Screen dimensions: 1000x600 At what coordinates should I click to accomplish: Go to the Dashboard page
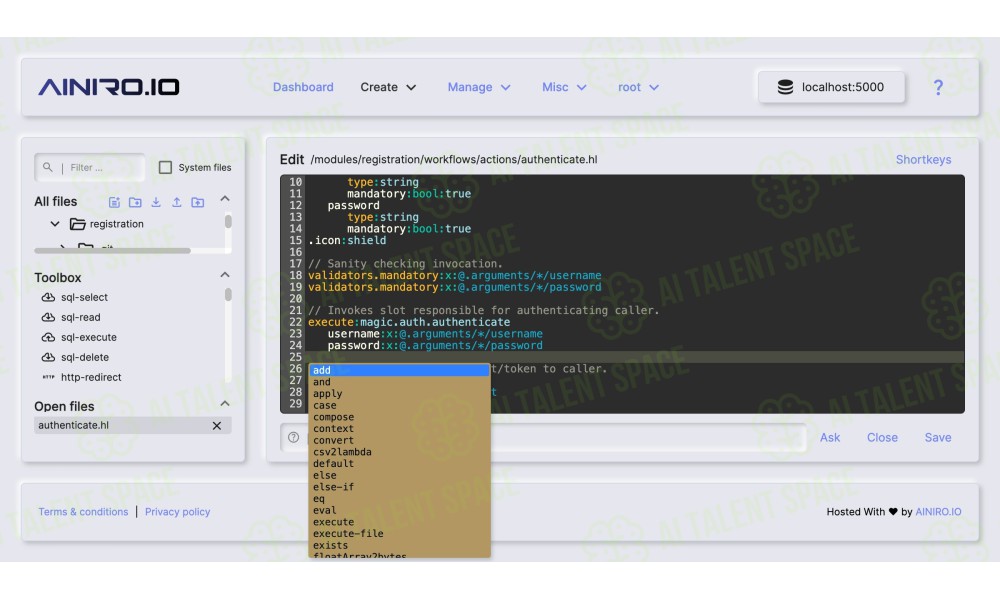pyautogui.click(x=303, y=87)
